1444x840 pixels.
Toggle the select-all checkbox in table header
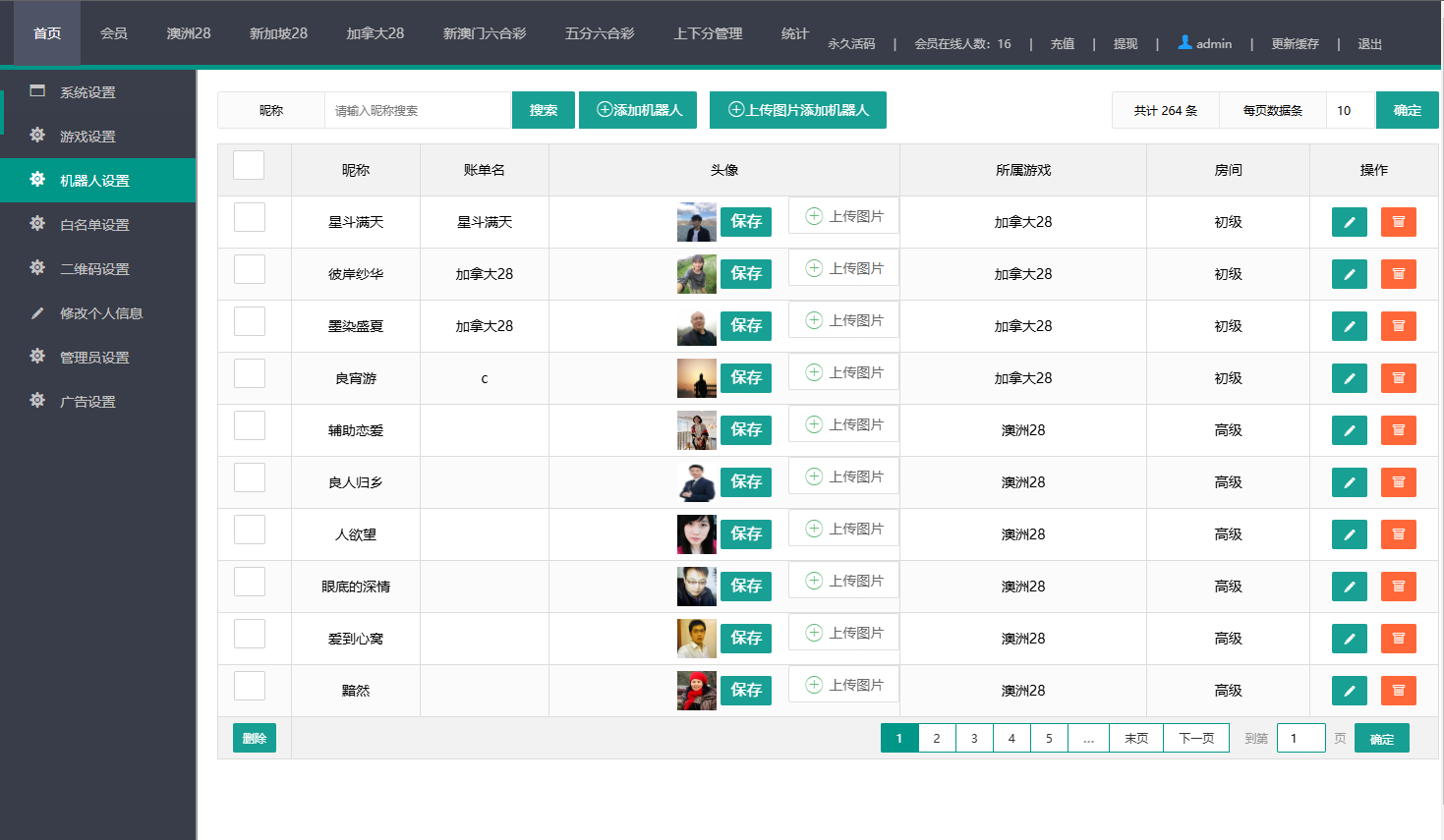click(x=249, y=165)
